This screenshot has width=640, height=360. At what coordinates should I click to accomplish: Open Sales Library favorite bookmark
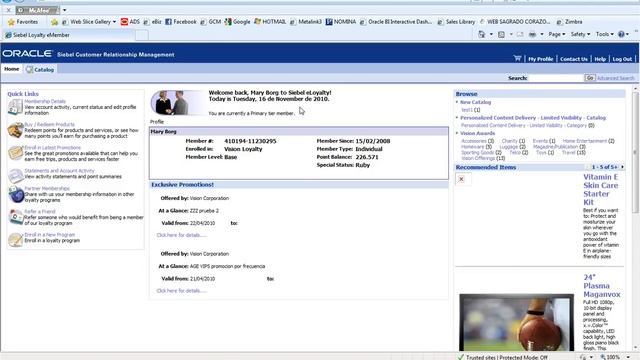click(x=456, y=22)
